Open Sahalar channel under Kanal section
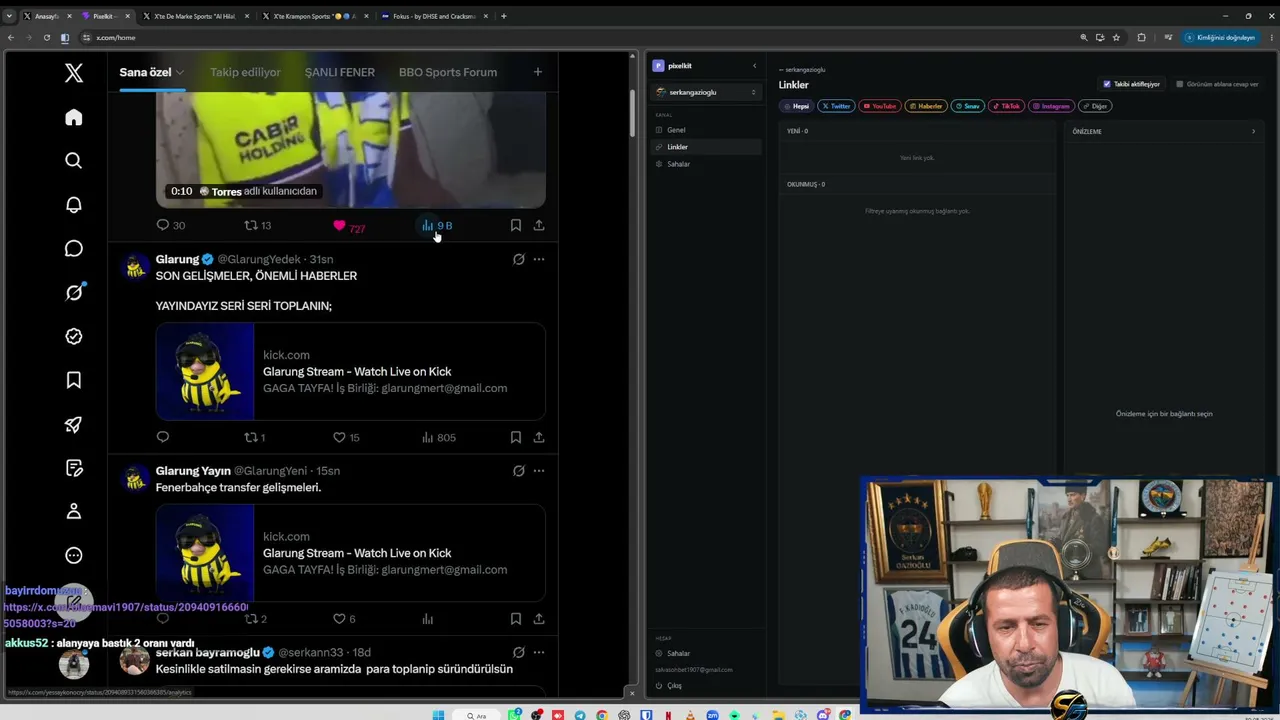Viewport: 1280px width, 720px height. pos(706,164)
